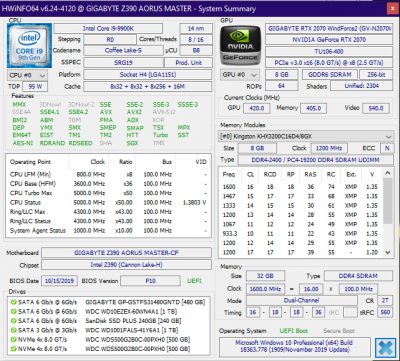Click the GPU memory clock 405.0 value

313,108
